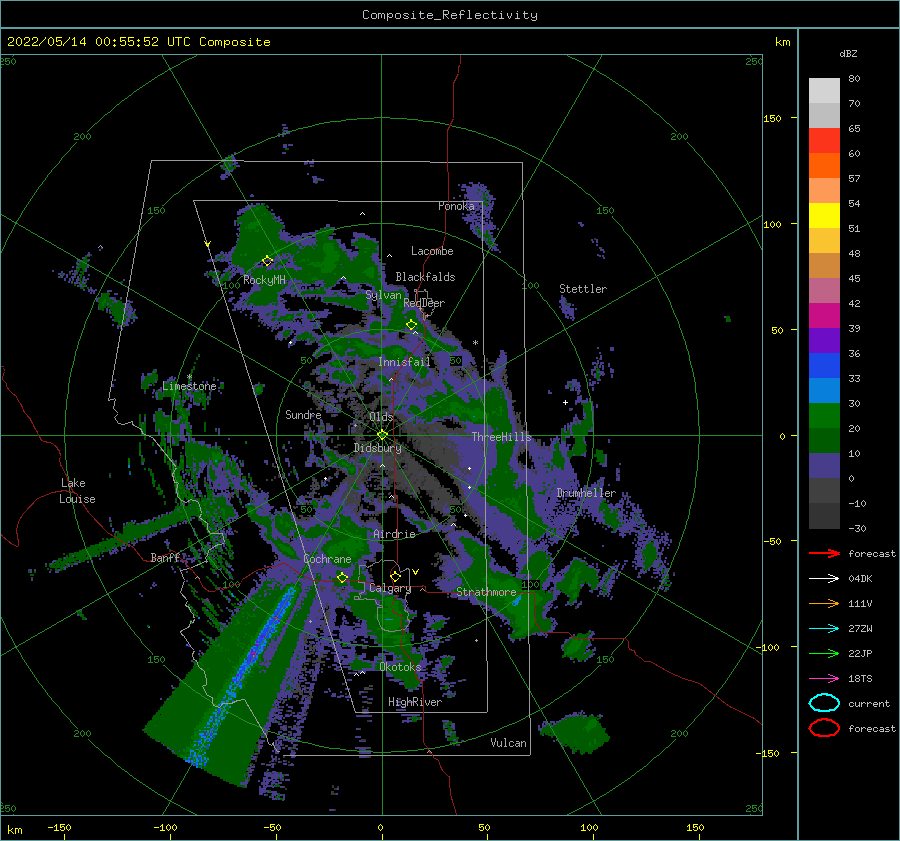Viewport: 900px width, 841px height.
Task: Click the yellow diamond marker above RockyMH
Action: coord(267,261)
